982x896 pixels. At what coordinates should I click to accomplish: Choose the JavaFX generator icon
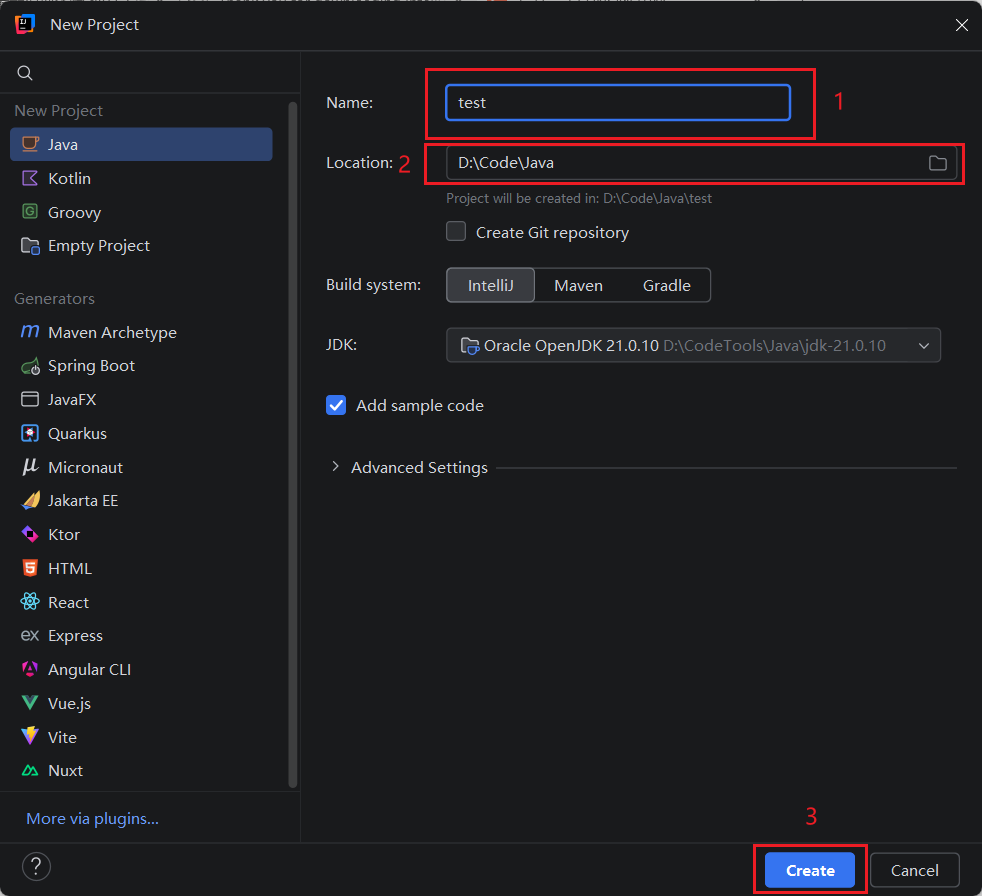30,399
